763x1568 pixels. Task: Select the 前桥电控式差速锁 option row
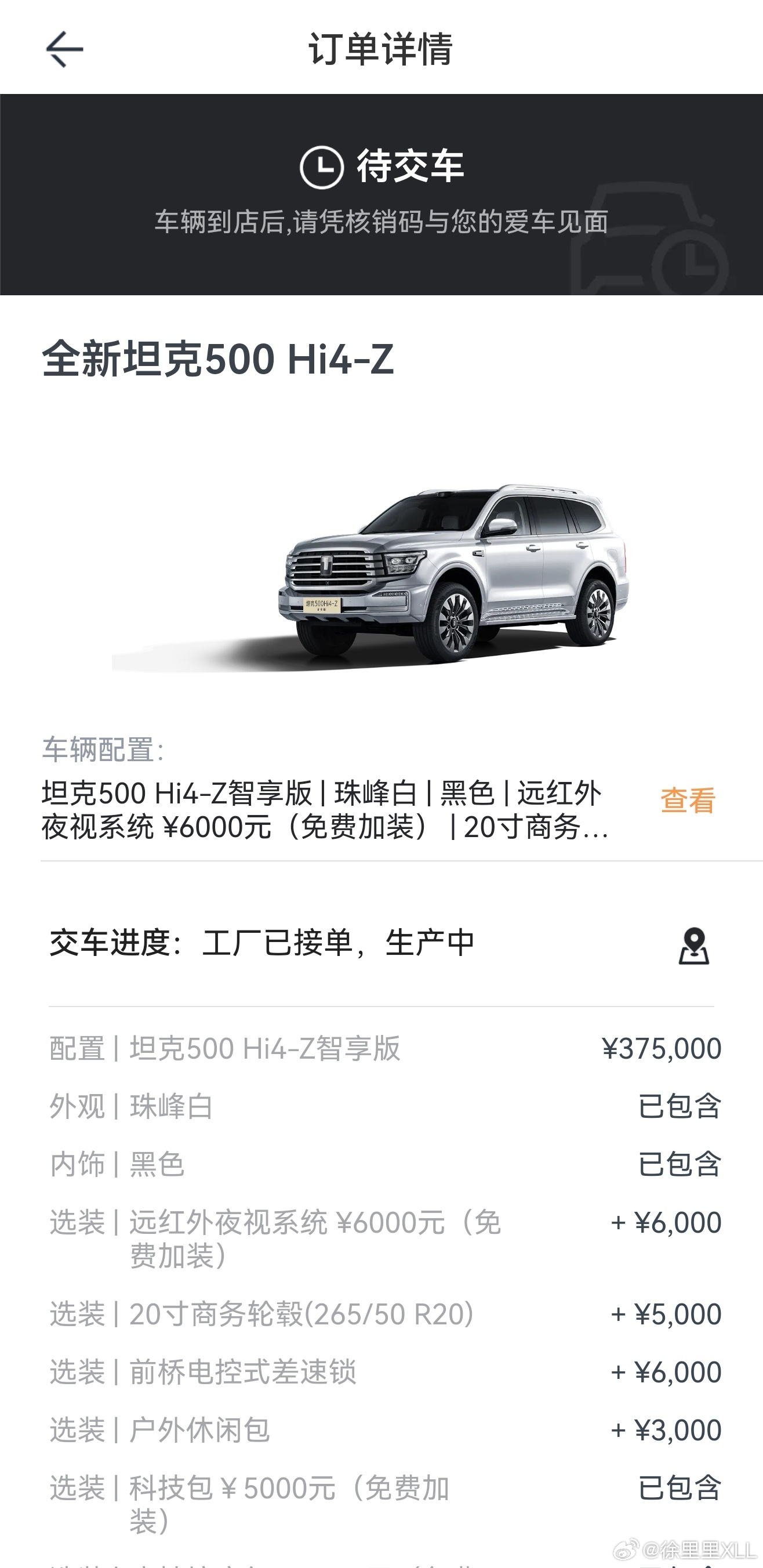(x=385, y=1372)
